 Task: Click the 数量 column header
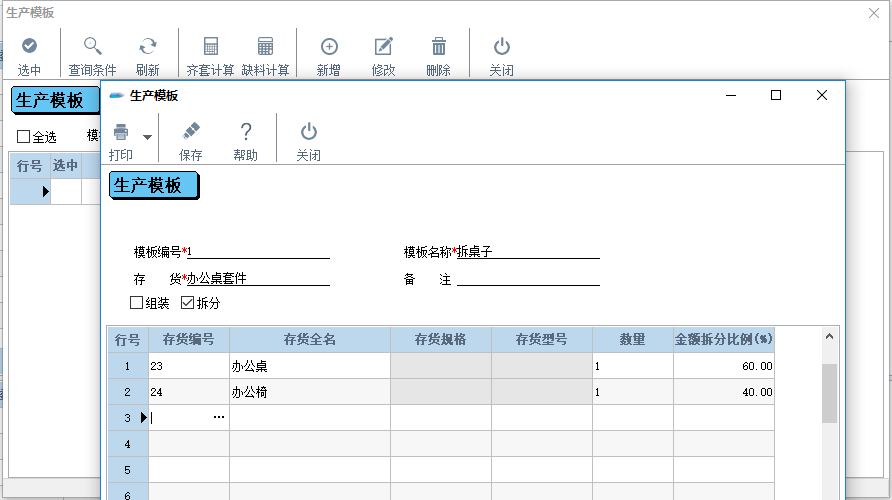click(633, 340)
